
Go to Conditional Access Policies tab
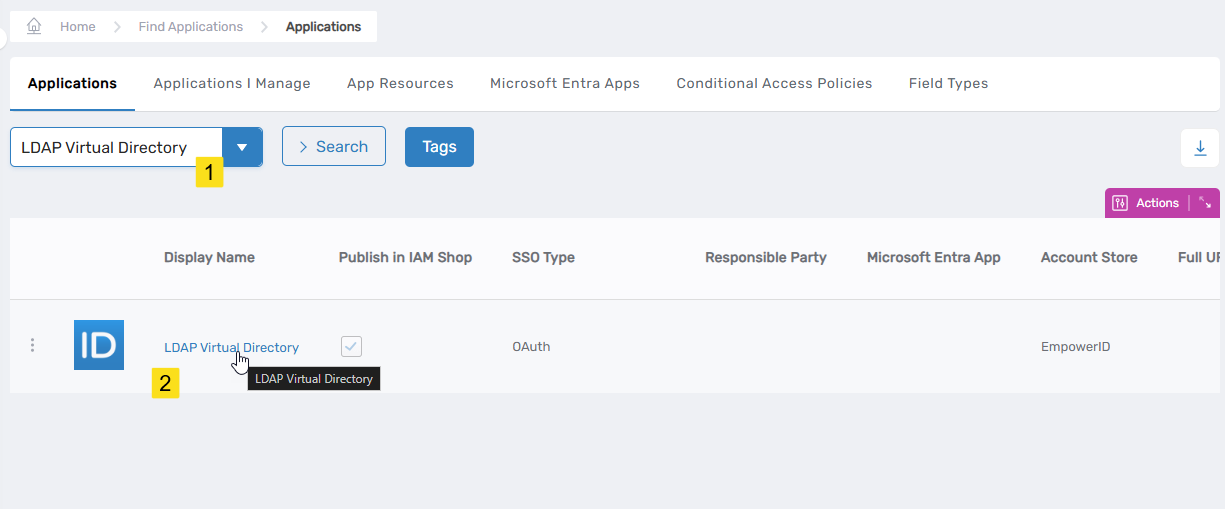pos(774,83)
